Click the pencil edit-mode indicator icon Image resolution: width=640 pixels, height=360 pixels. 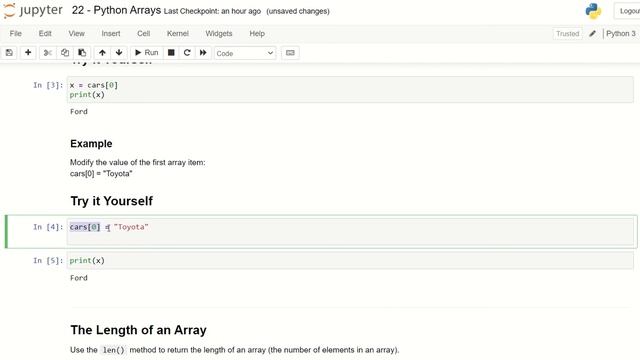592,33
